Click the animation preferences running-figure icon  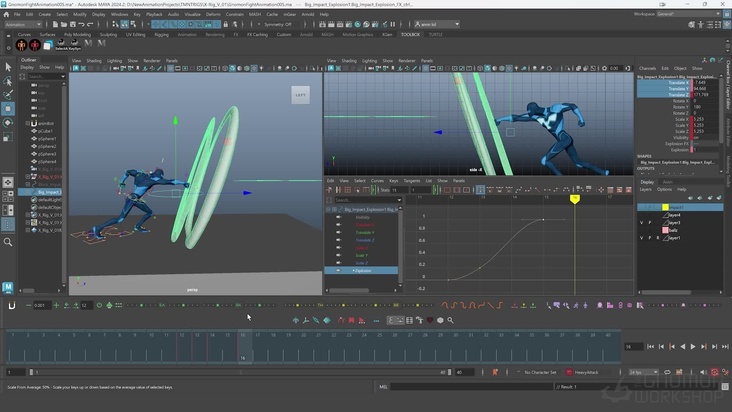(725, 372)
